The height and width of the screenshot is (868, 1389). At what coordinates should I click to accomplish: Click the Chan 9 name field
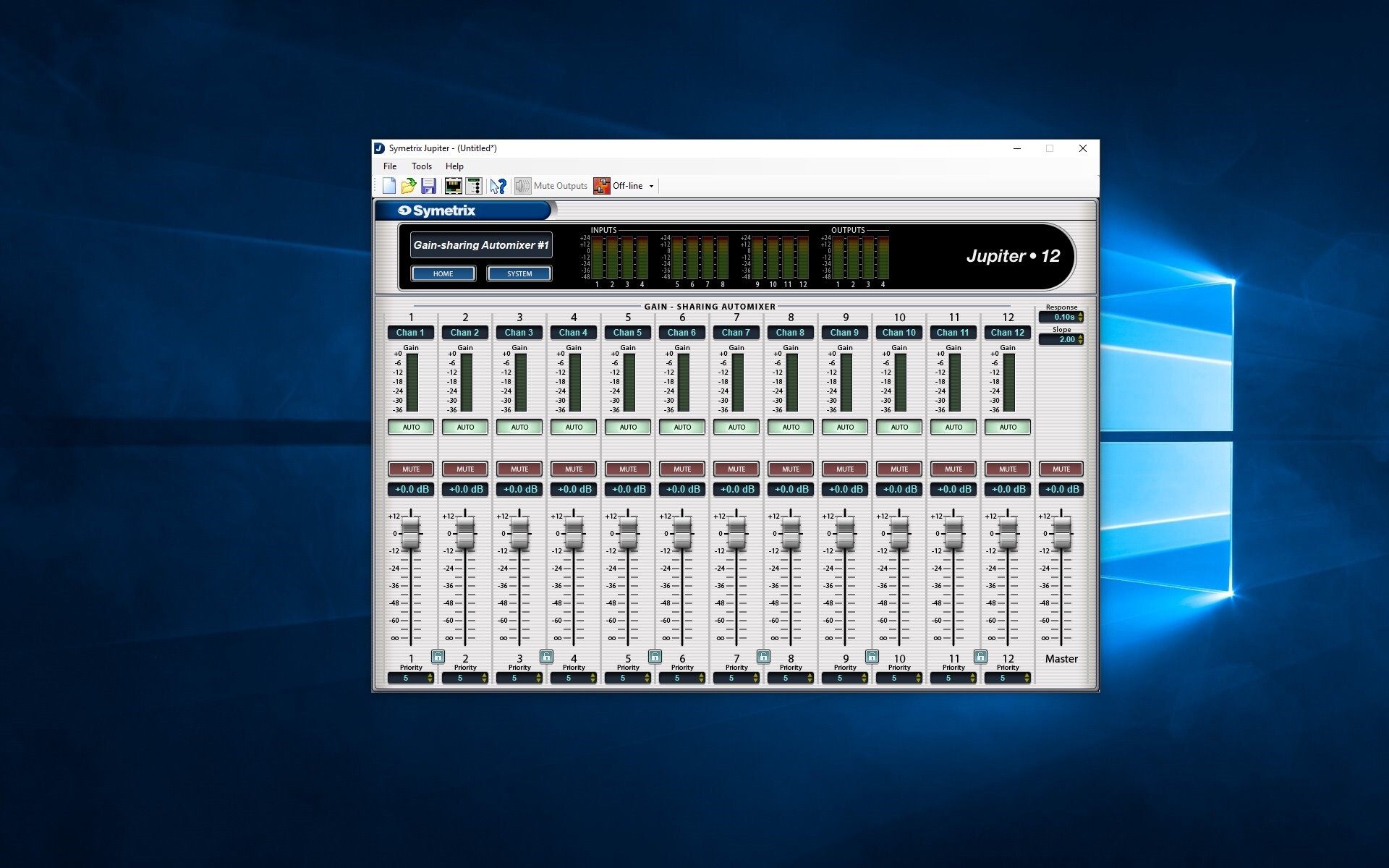(845, 333)
